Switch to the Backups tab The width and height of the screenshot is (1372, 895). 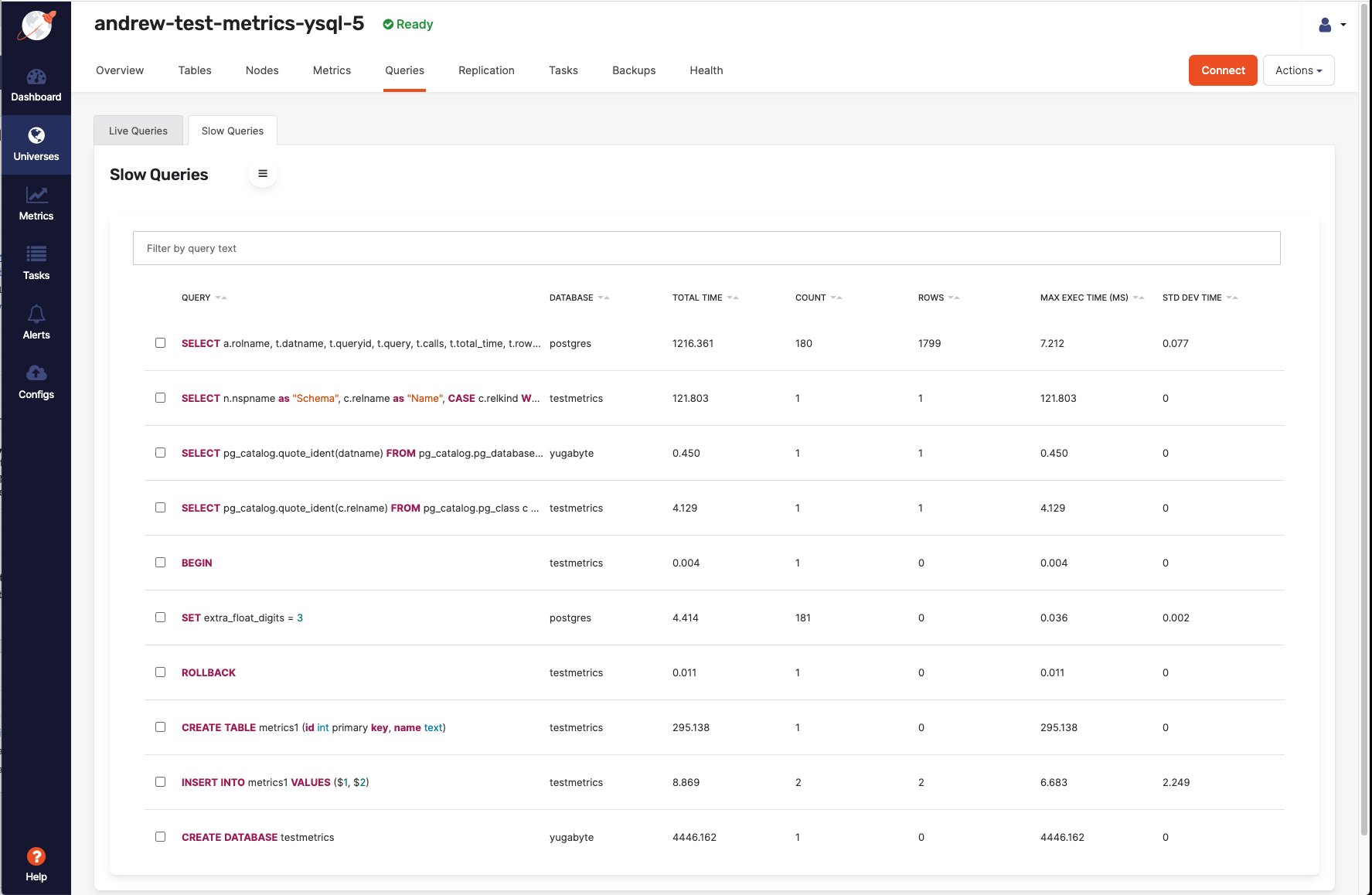[634, 70]
